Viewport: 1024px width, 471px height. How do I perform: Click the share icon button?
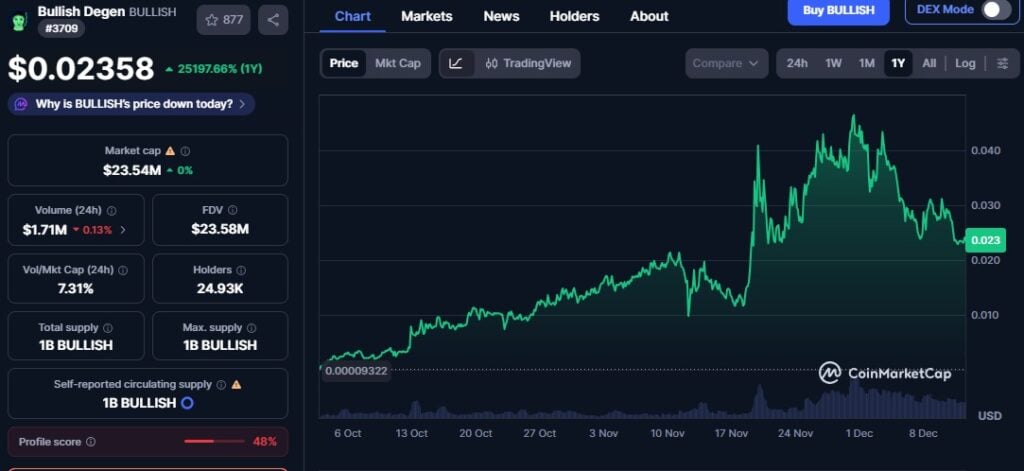[273, 19]
